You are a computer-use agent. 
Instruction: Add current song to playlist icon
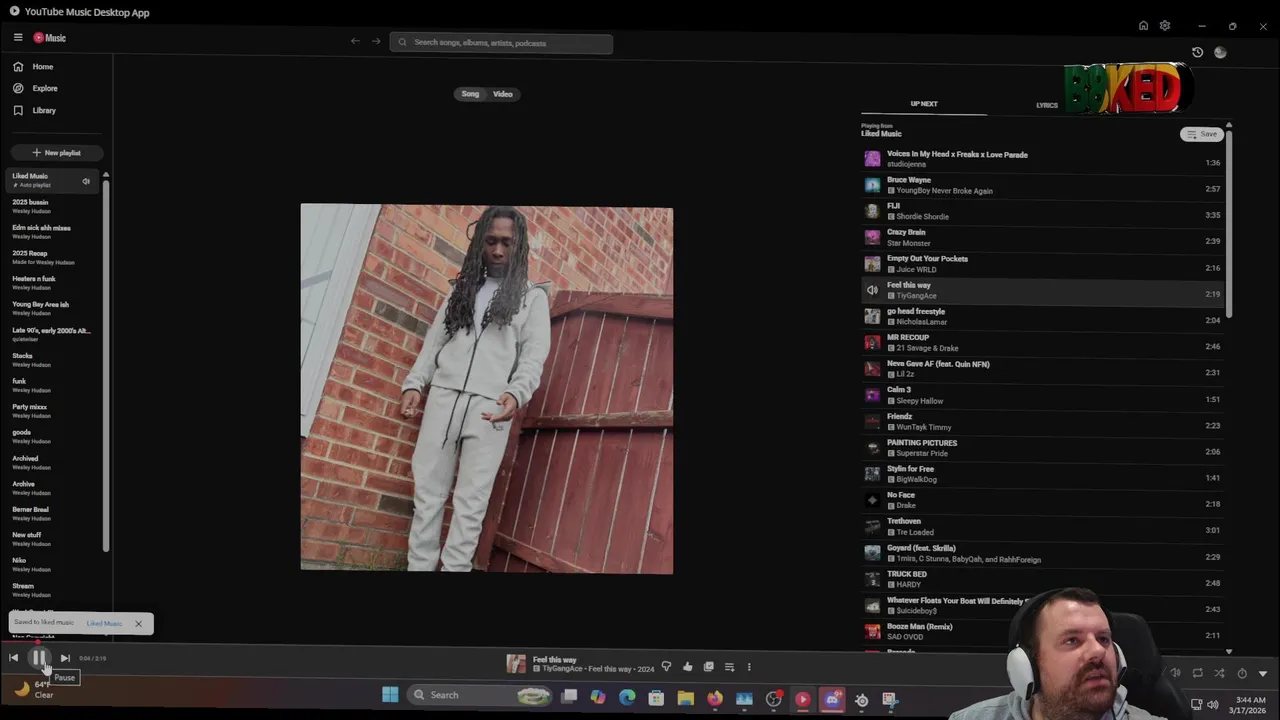point(729,667)
